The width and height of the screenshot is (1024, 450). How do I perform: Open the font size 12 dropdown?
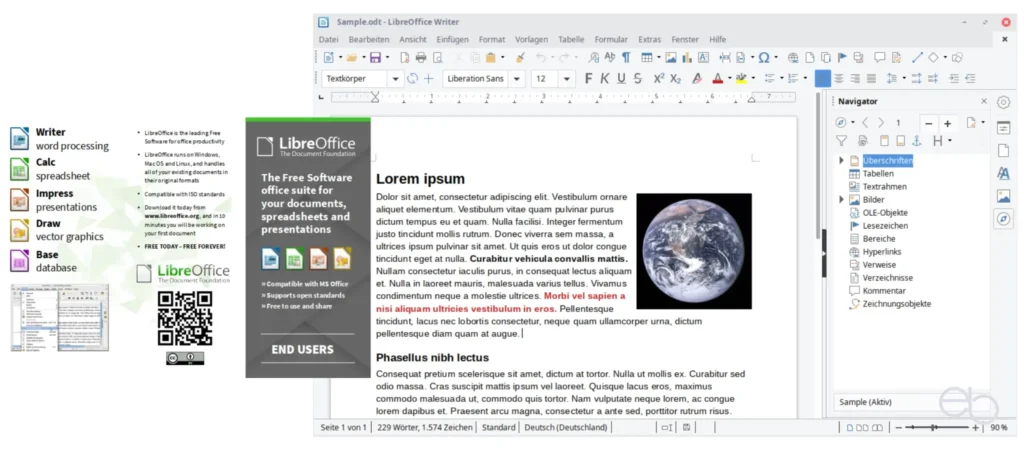click(567, 78)
